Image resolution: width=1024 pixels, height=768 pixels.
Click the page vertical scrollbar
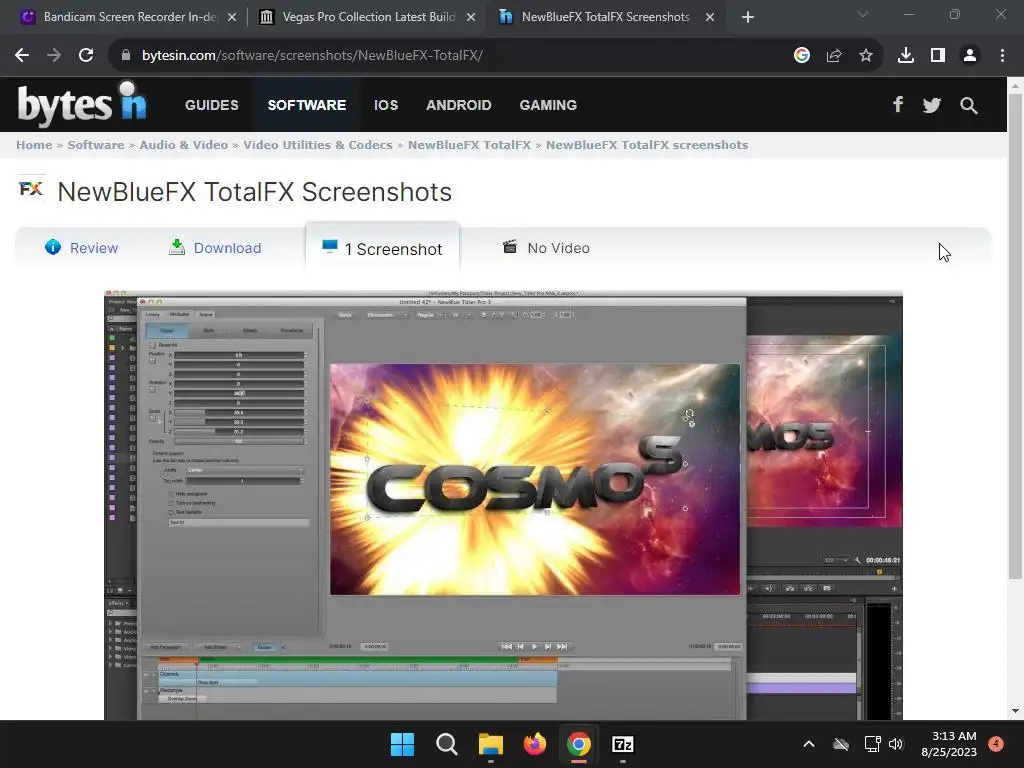click(x=1015, y=336)
